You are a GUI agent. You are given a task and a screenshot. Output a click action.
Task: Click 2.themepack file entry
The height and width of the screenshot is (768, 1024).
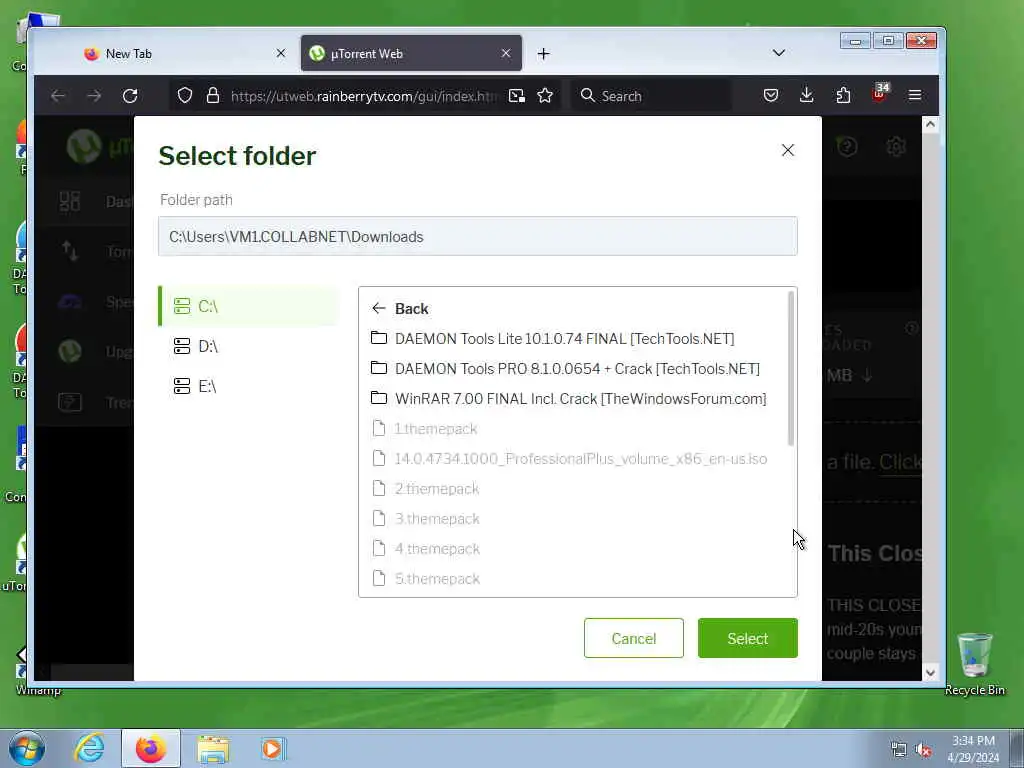click(x=425, y=488)
